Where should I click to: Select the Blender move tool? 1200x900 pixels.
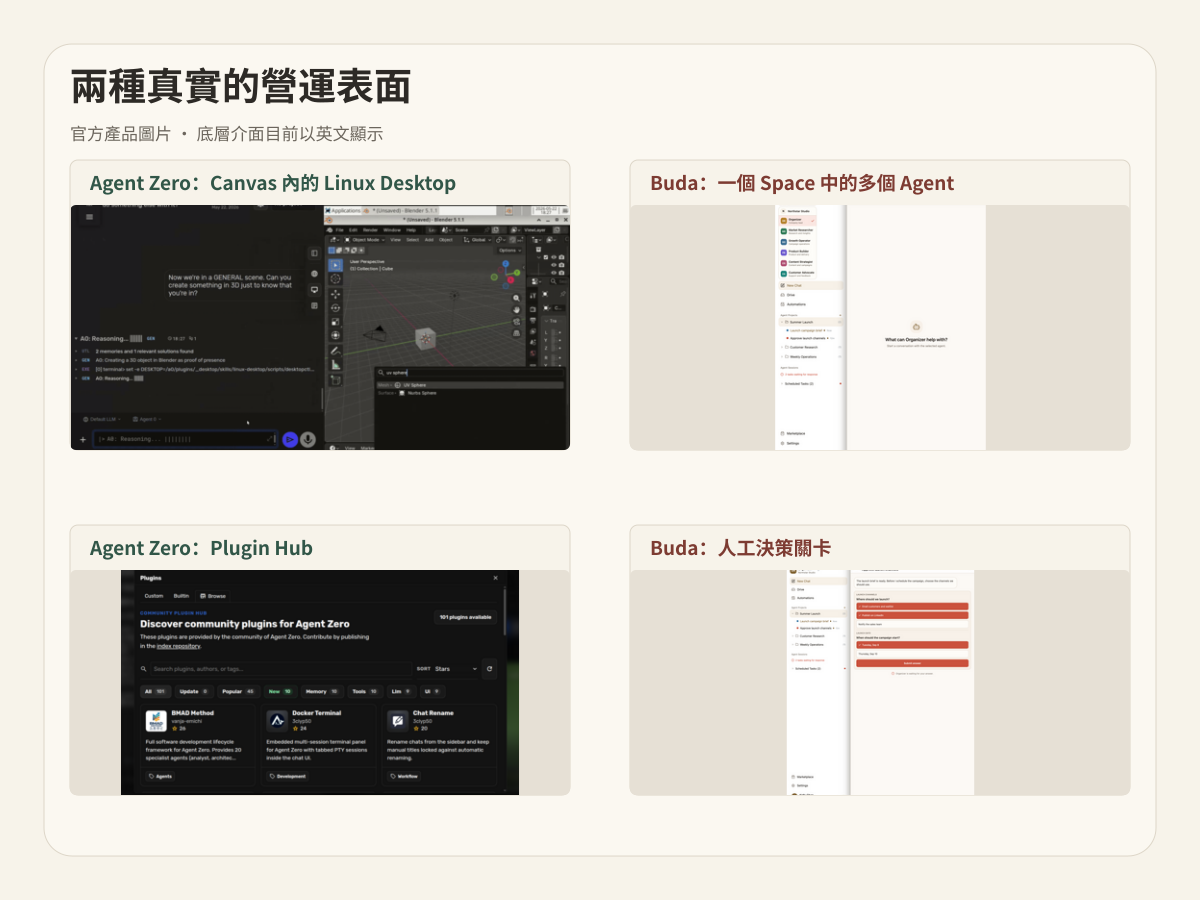(x=335, y=293)
